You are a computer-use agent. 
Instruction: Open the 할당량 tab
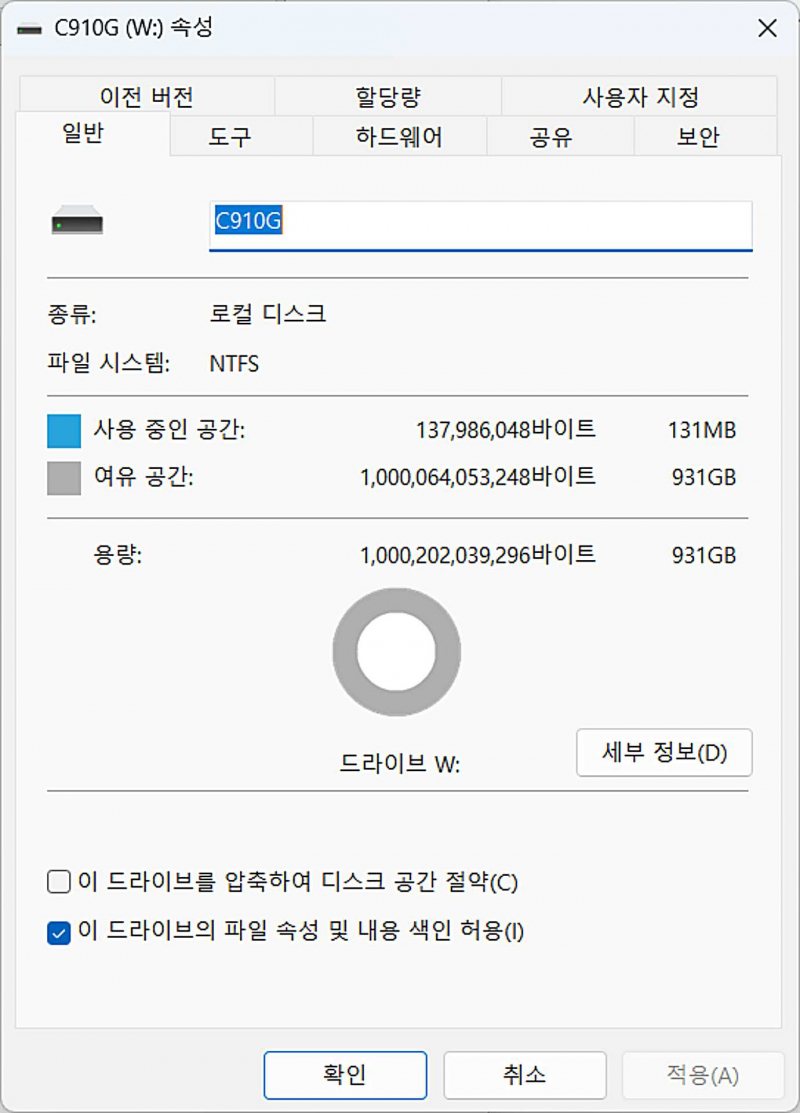tap(388, 97)
